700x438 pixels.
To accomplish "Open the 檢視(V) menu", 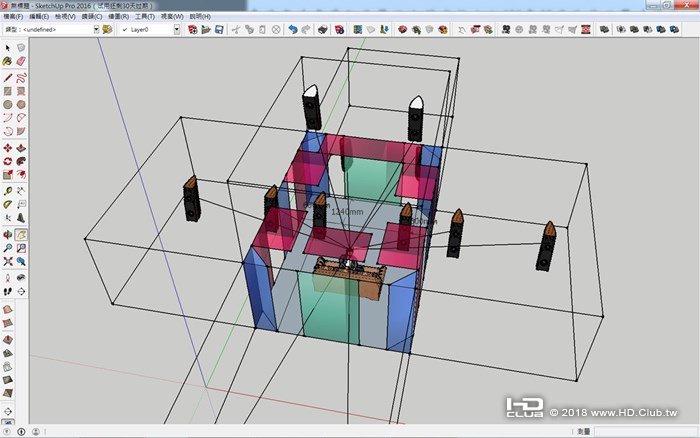I will (65, 17).
